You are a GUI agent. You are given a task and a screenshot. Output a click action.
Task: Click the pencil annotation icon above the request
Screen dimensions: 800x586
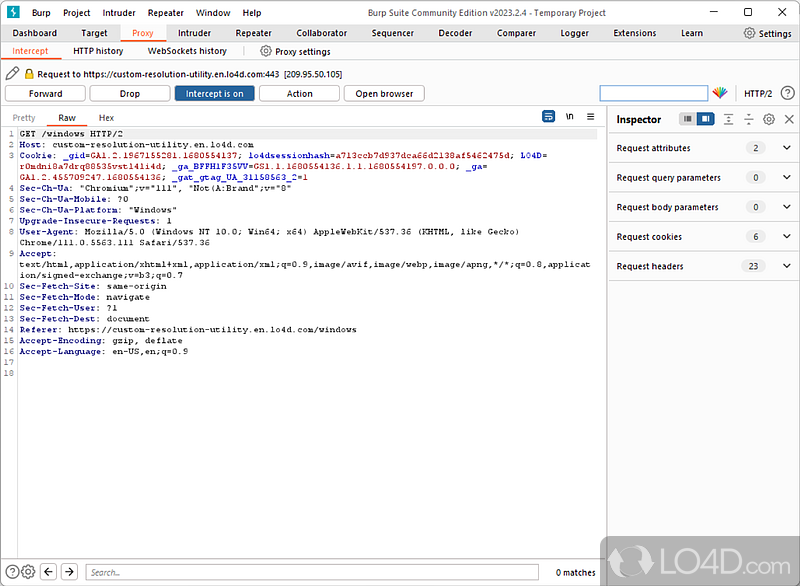tap(12, 72)
